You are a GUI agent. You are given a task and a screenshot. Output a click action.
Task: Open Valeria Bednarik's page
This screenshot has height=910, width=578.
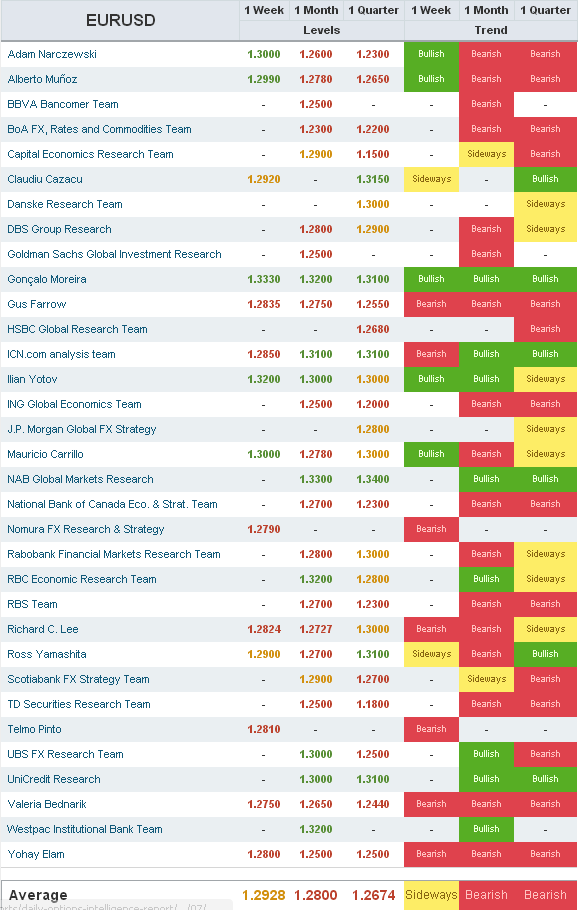pos(47,803)
